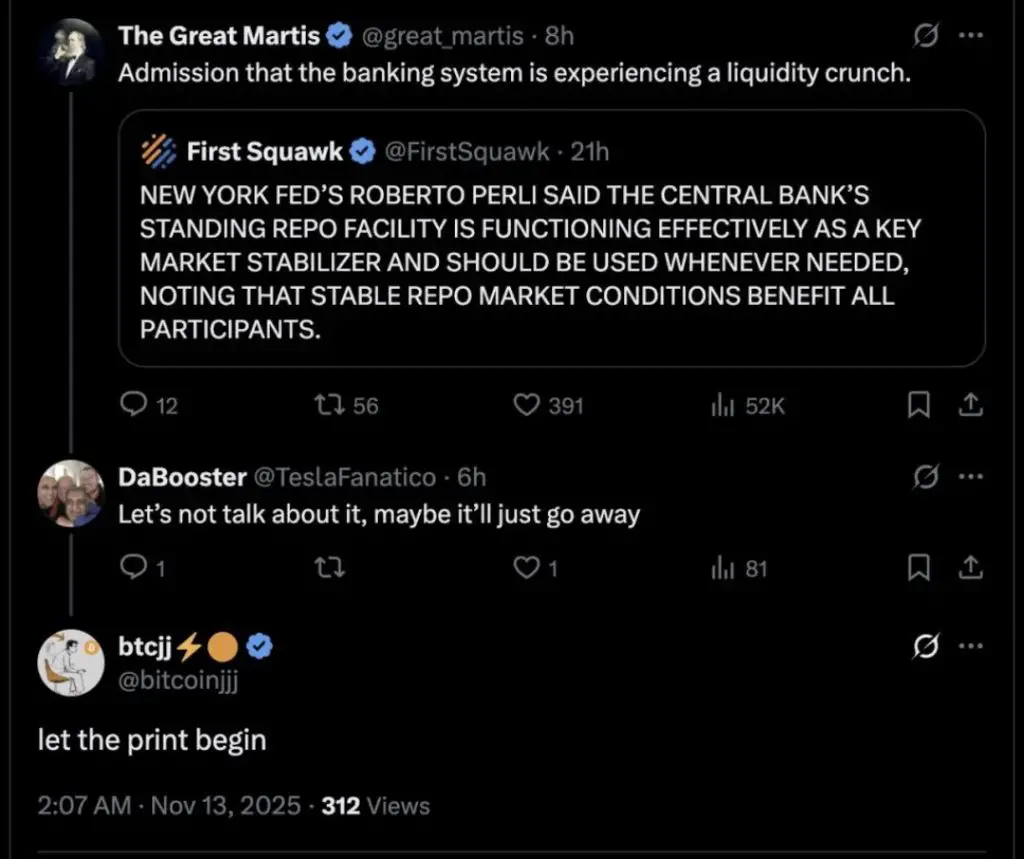
Task: Share The Great Martis post
Action: coord(968,405)
